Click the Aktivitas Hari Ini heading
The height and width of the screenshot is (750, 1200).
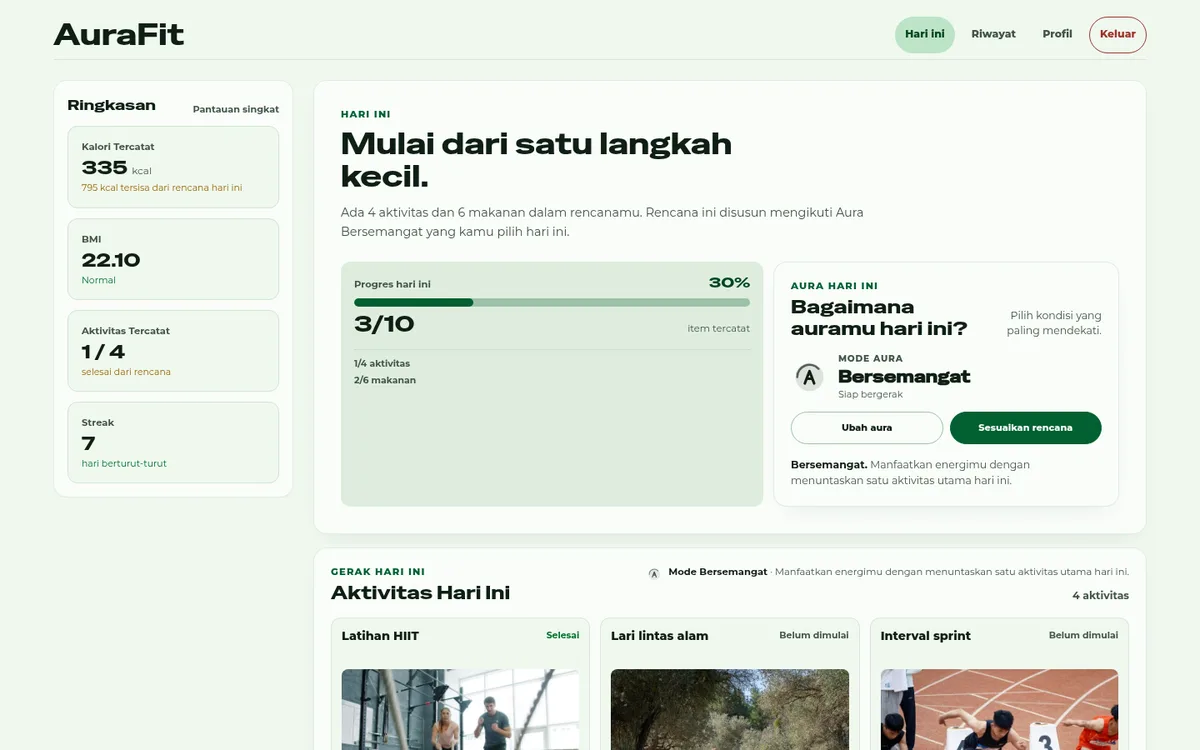pyautogui.click(x=421, y=593)
